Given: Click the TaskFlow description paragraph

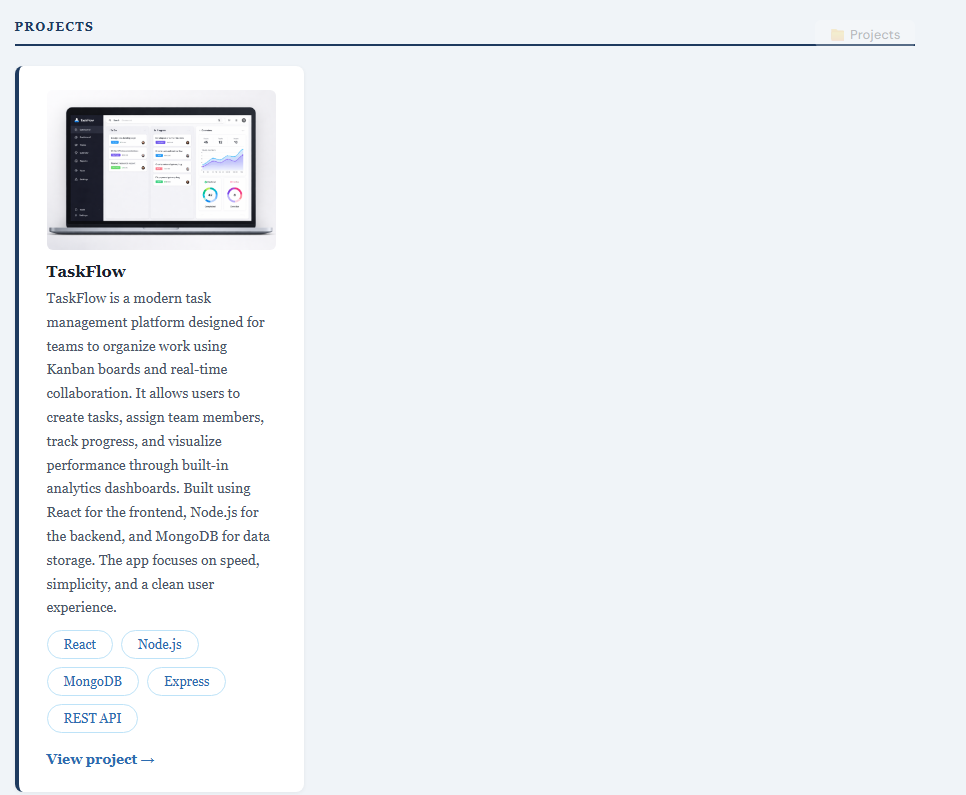Looking at the screenshot, I should pos(156,452).
